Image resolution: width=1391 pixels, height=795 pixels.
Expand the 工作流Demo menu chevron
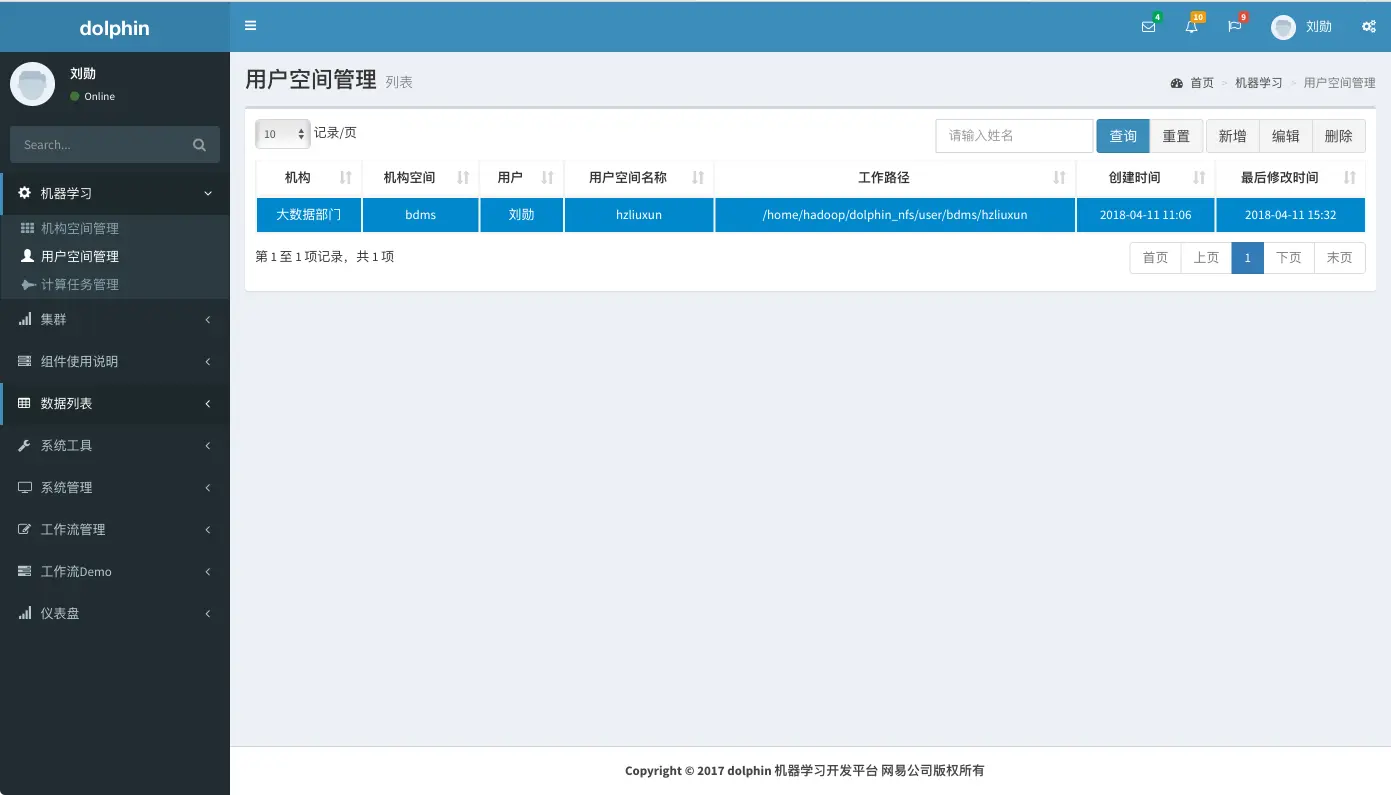pyautogui.click(x=208, y=572)
